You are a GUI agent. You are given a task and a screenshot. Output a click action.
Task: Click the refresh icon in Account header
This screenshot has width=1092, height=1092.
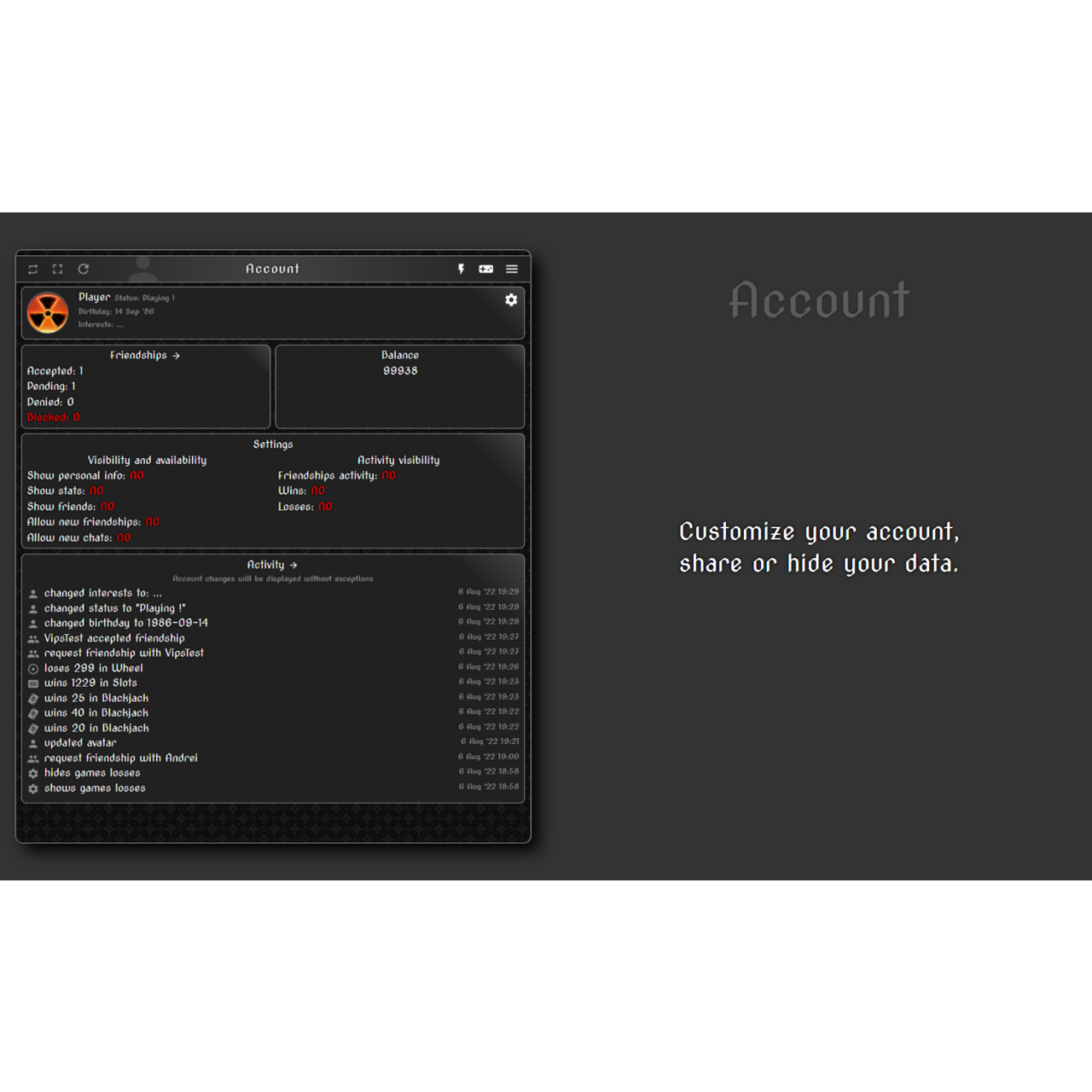[84, 269]
